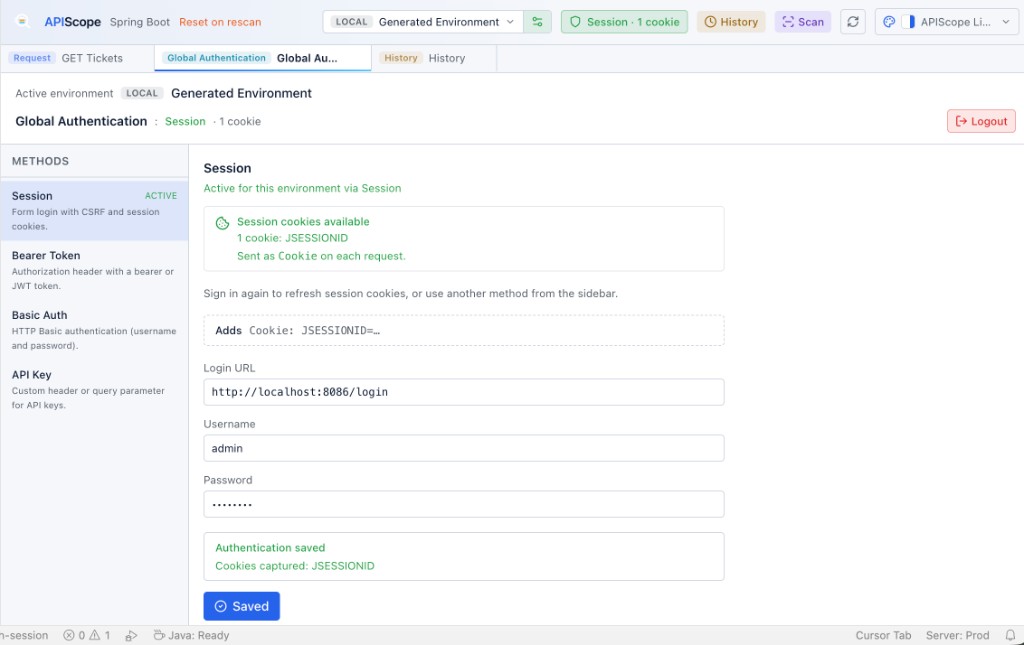The height and width of the screenshot is (645, 1024).
Task: Click 'Cookies captured: JSESSIONID' text
Action: click(x=295, y=565)
